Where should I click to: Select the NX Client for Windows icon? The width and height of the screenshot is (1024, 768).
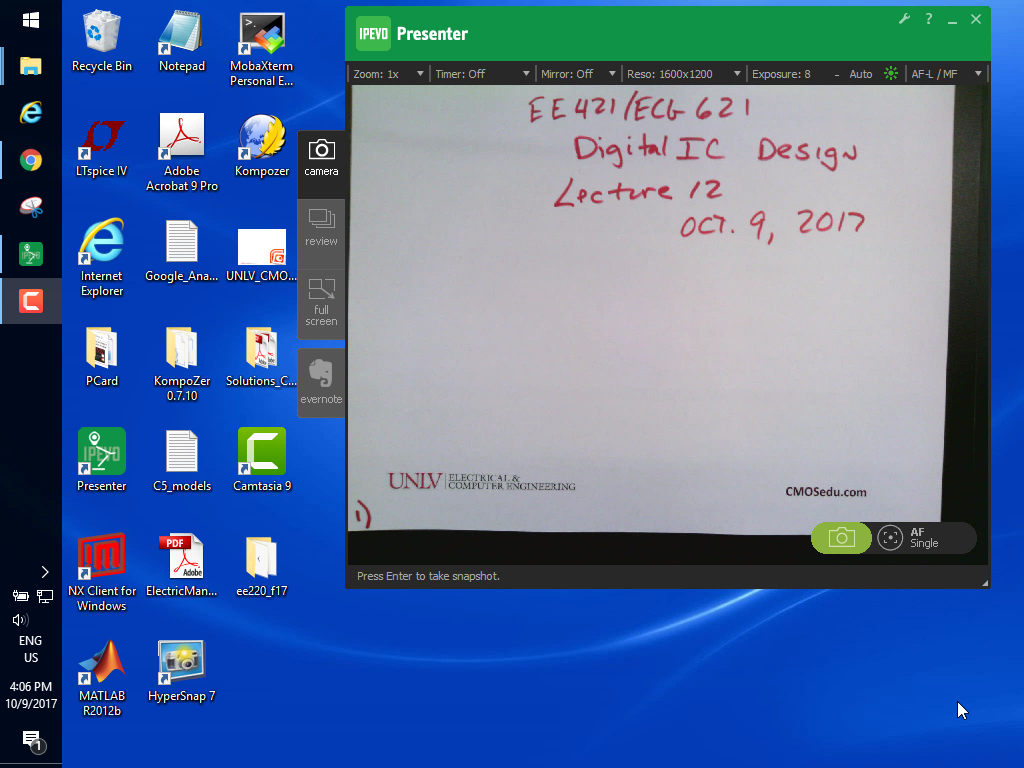[x=101, y=573]
